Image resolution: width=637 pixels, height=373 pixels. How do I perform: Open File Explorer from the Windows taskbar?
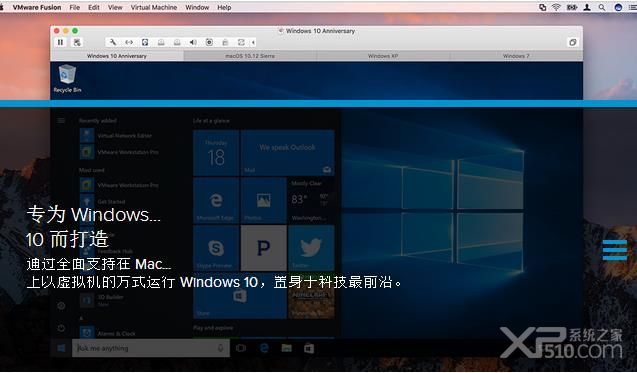tap(287, 348)
